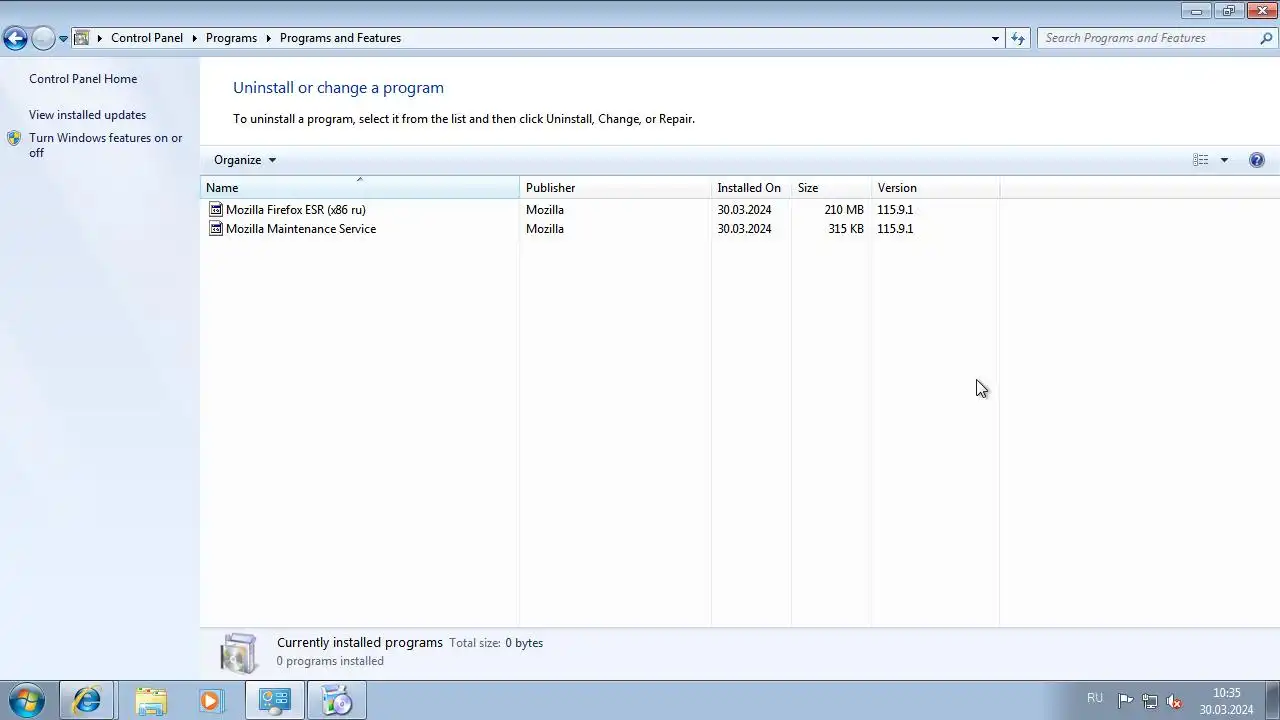Click the Mozilla Firefox ESR program icon
1280x720 pixels.
click(x=215, y=210)
